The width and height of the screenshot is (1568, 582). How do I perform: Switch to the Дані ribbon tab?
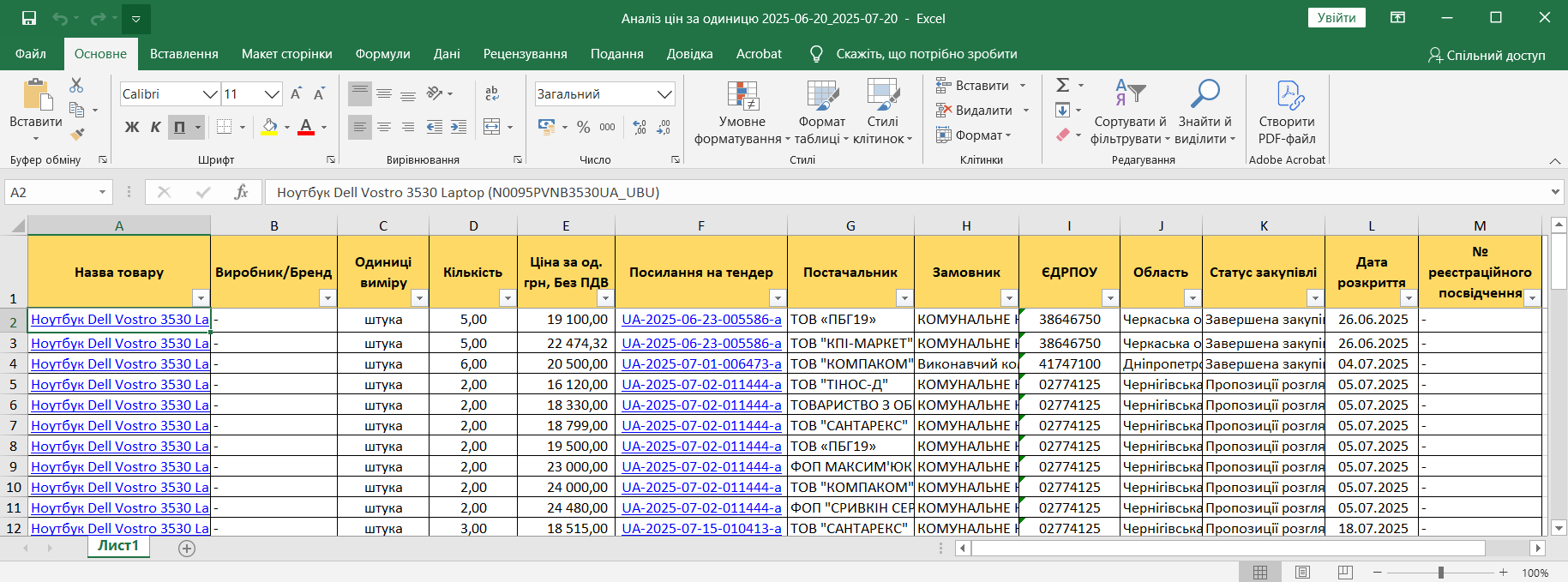(x=446, y=54)
